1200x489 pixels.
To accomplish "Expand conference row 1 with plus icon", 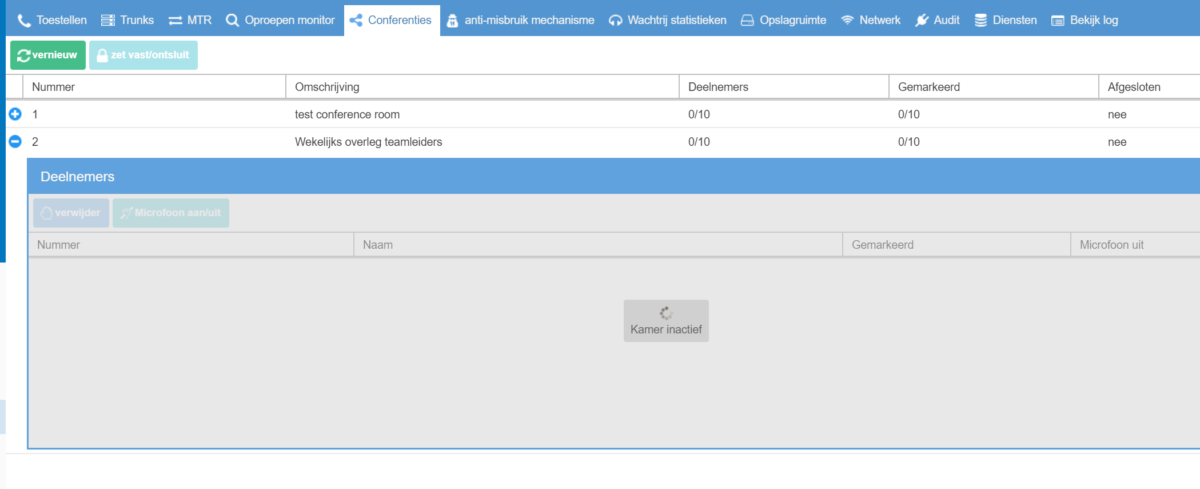I will [x=15, y=115].
